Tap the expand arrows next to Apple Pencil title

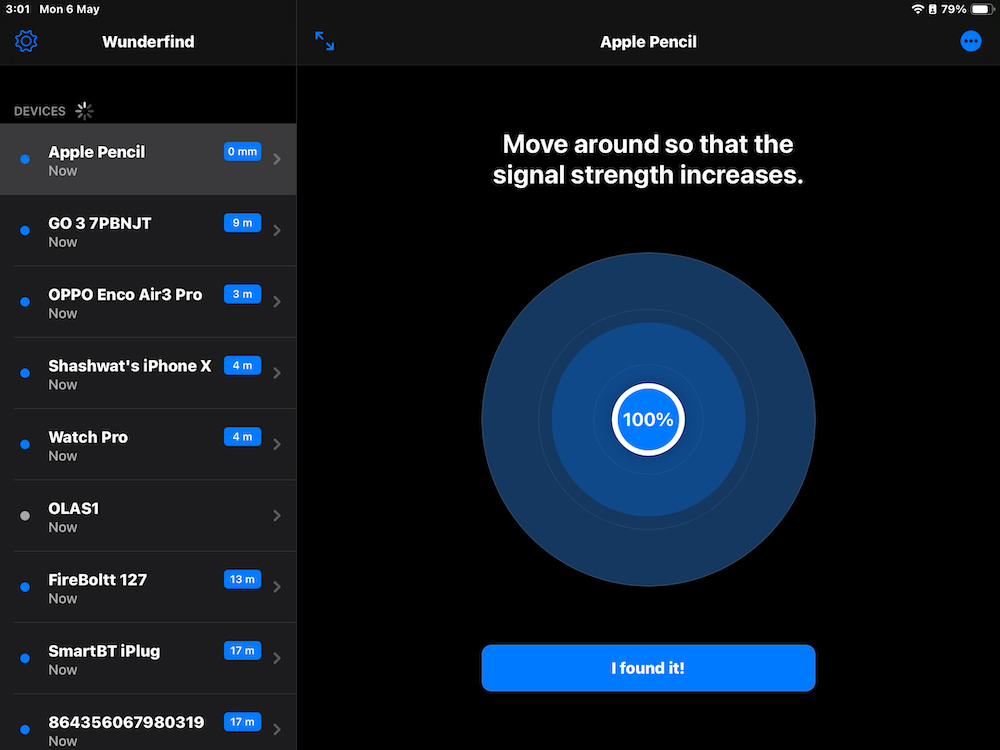(x=323, y=40)
